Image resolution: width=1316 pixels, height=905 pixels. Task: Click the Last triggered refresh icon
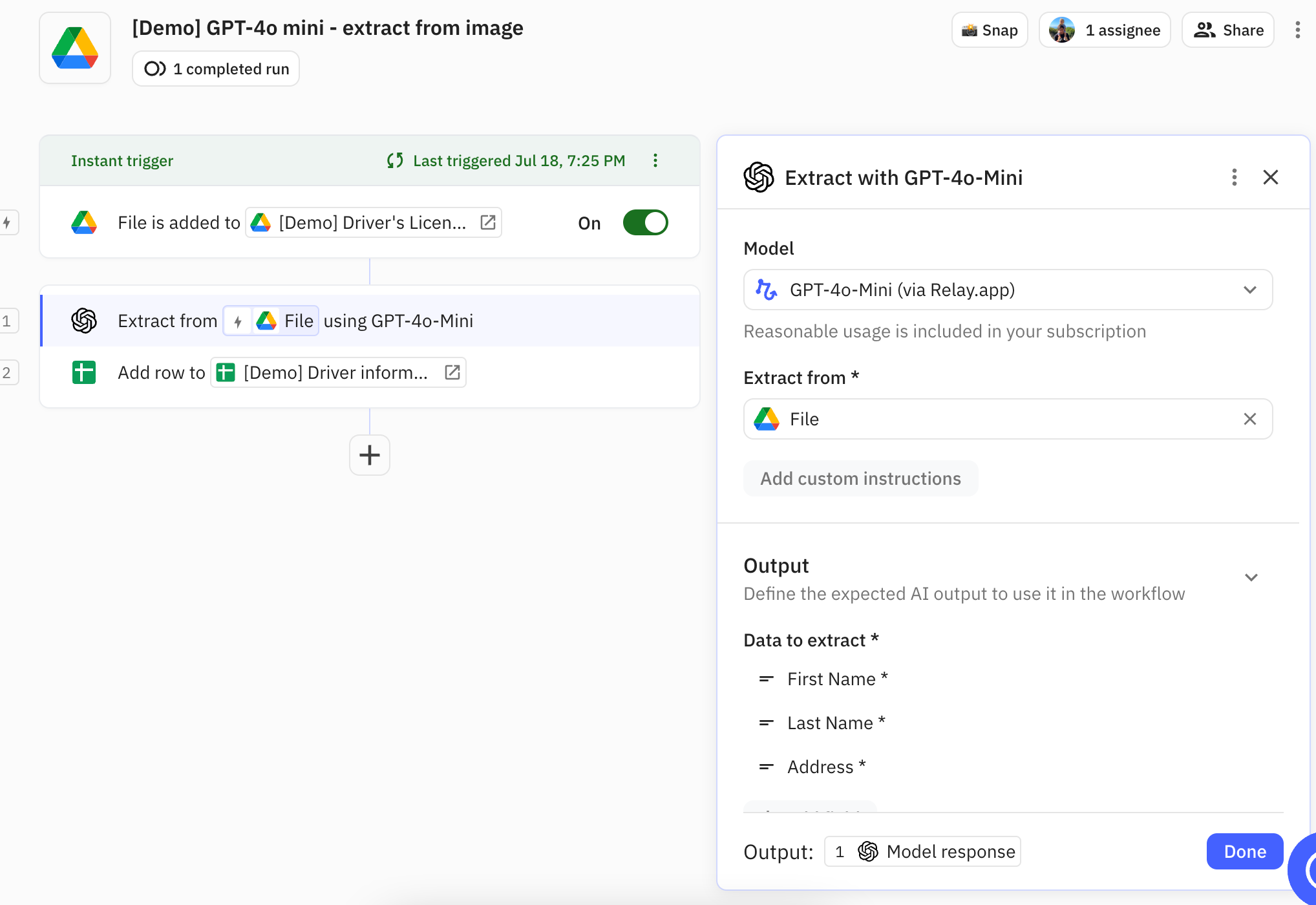(395, 160)
